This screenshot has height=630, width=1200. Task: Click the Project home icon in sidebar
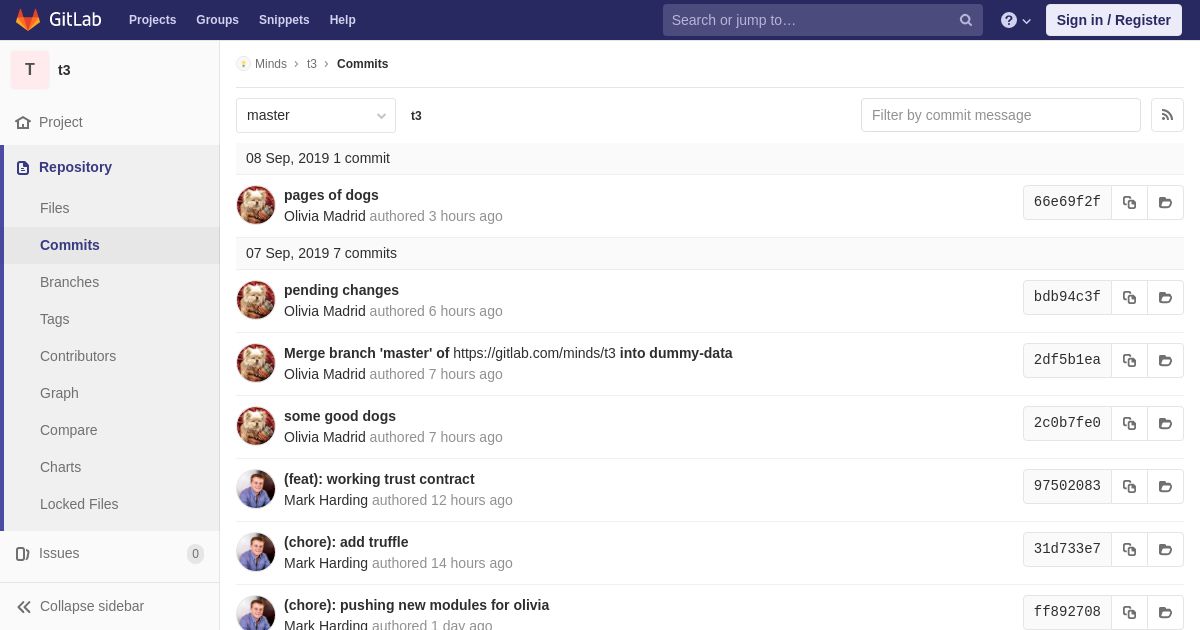pos(23,122)
